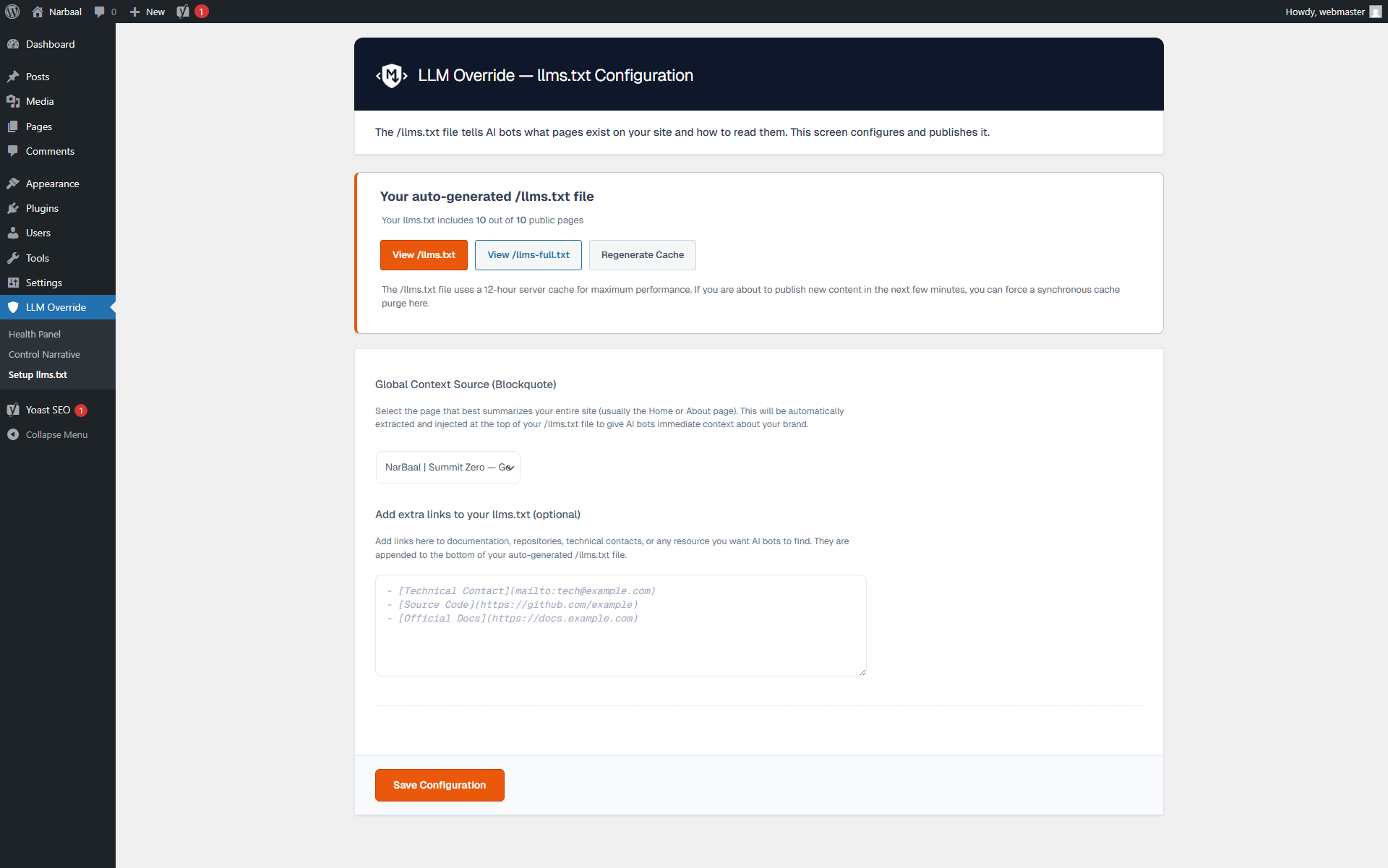
Task: View the generated /llms-full.txt file
Action: pyautogui.click(x=528, y=254)
